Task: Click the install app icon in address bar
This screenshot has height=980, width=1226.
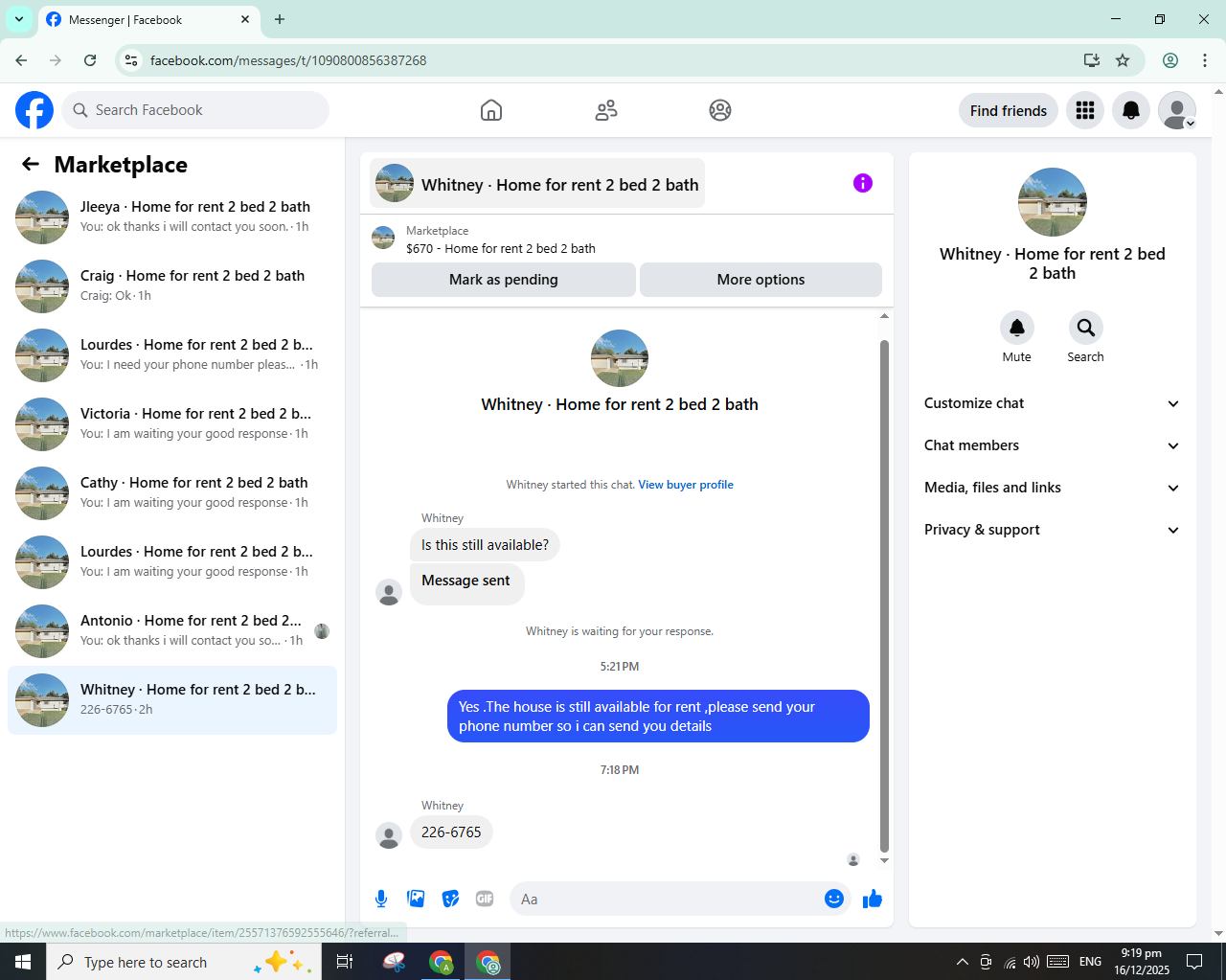Action: [1092, 60]
